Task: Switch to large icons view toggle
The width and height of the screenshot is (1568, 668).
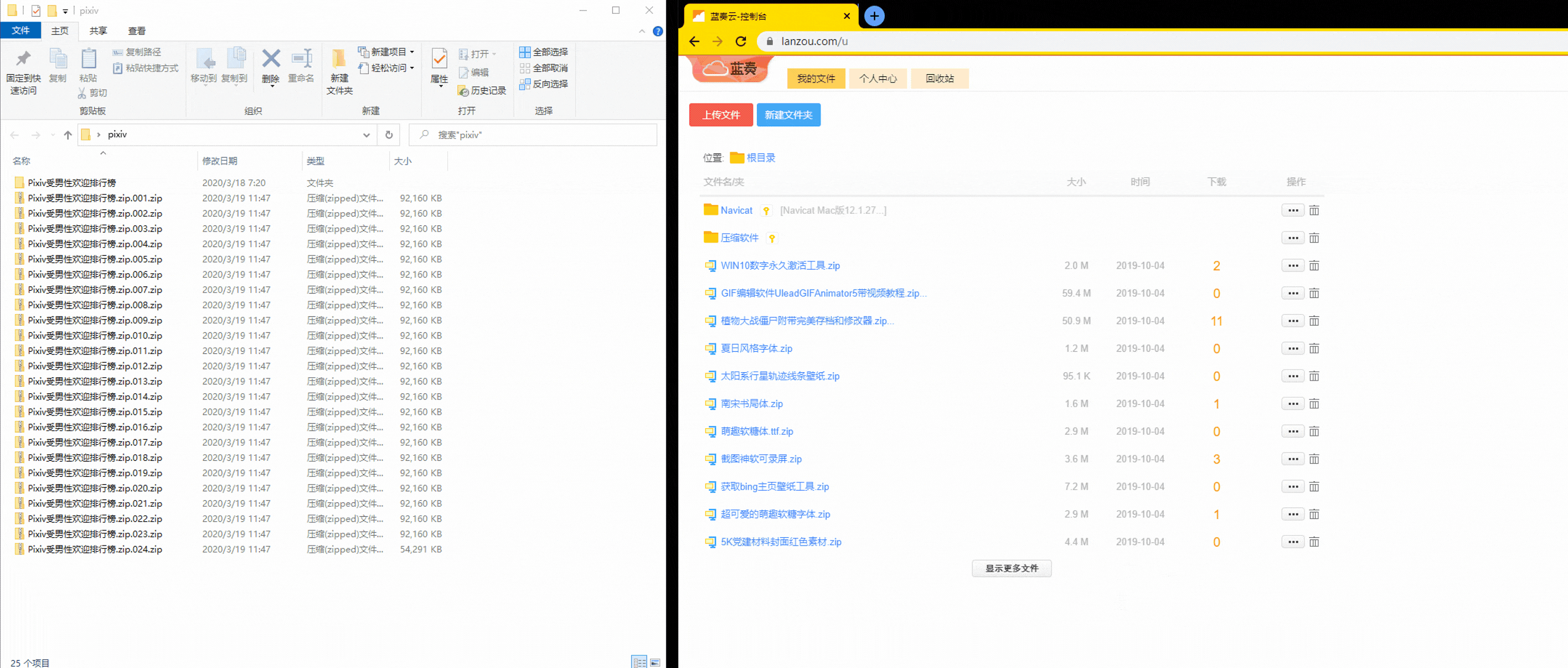Action: (655, 662)
